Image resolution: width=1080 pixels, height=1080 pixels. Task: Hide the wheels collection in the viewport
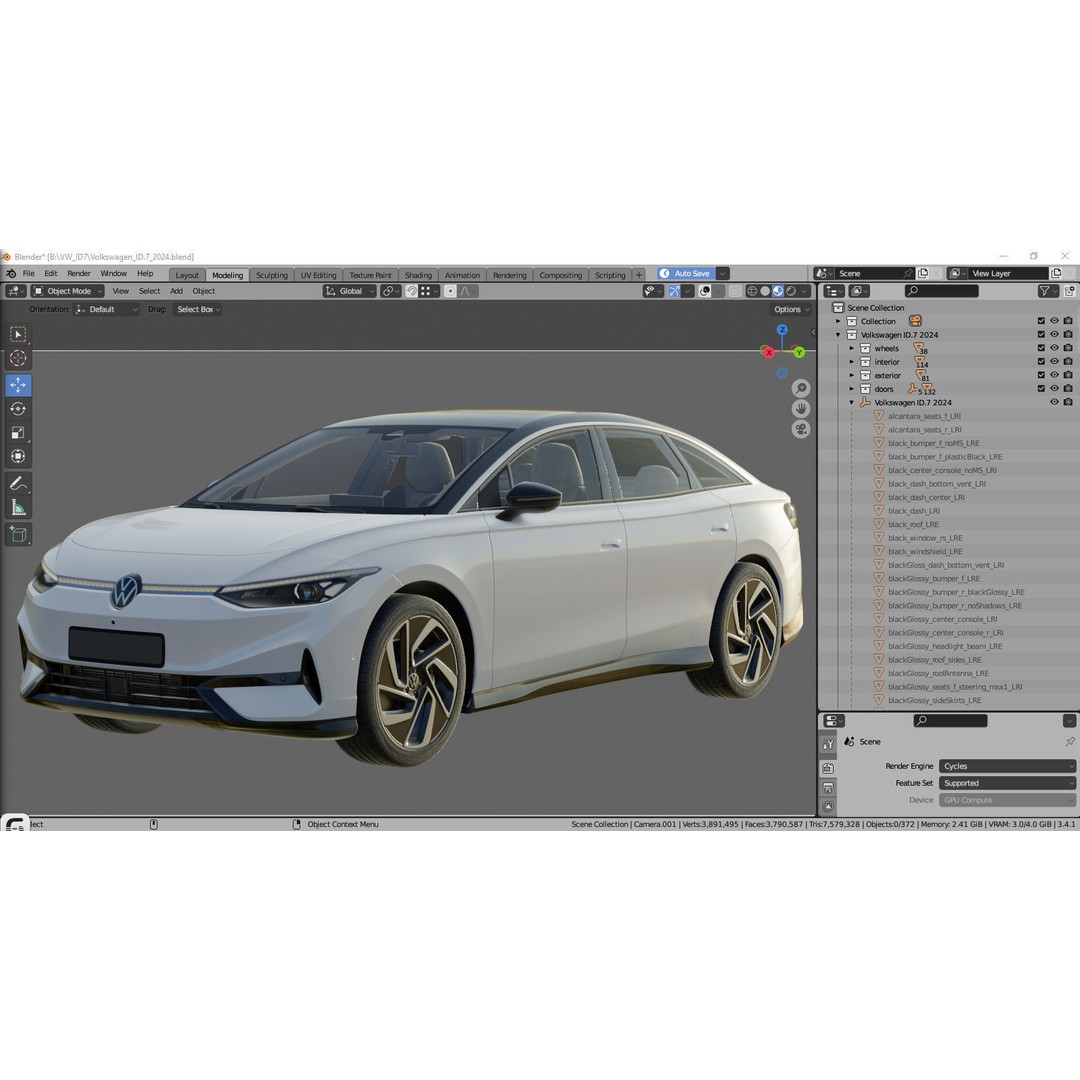pyautogui.click(x=1054, y=348)
